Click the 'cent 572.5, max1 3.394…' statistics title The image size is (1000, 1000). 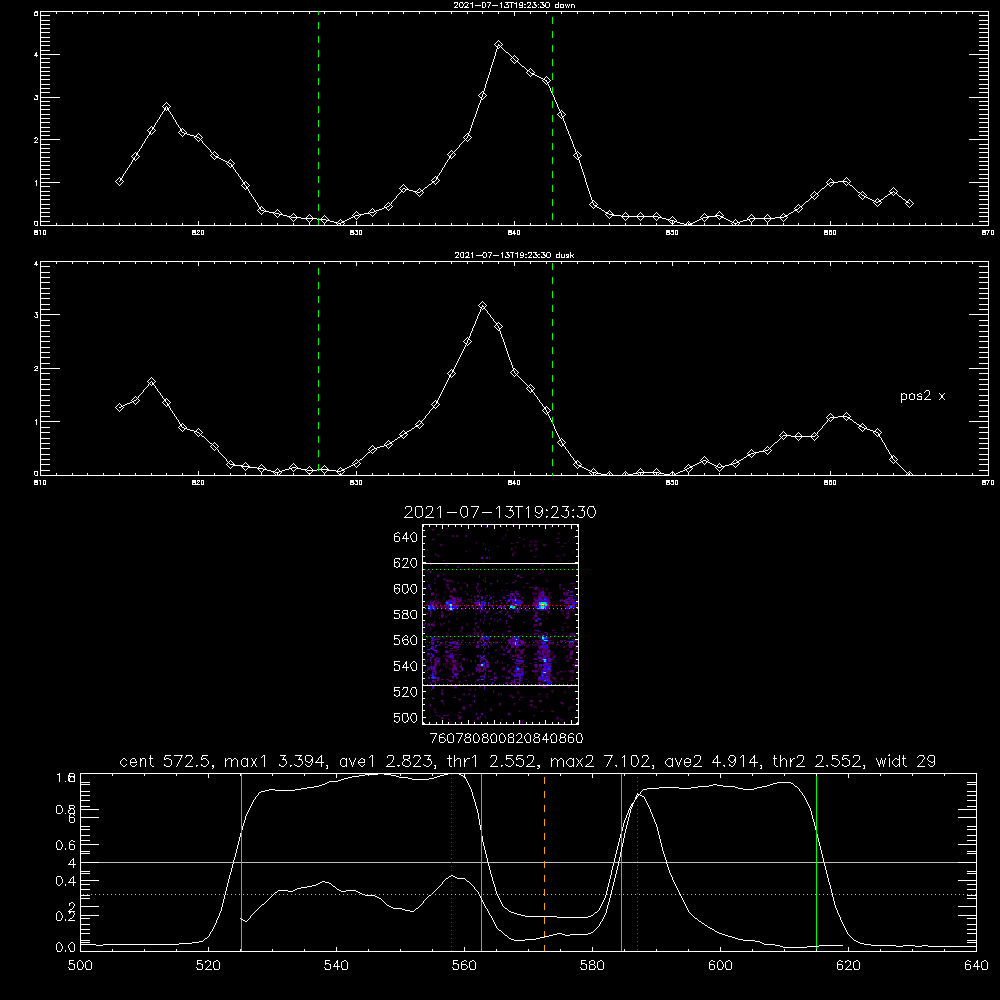pyautogui.click(x=527, y=761)
